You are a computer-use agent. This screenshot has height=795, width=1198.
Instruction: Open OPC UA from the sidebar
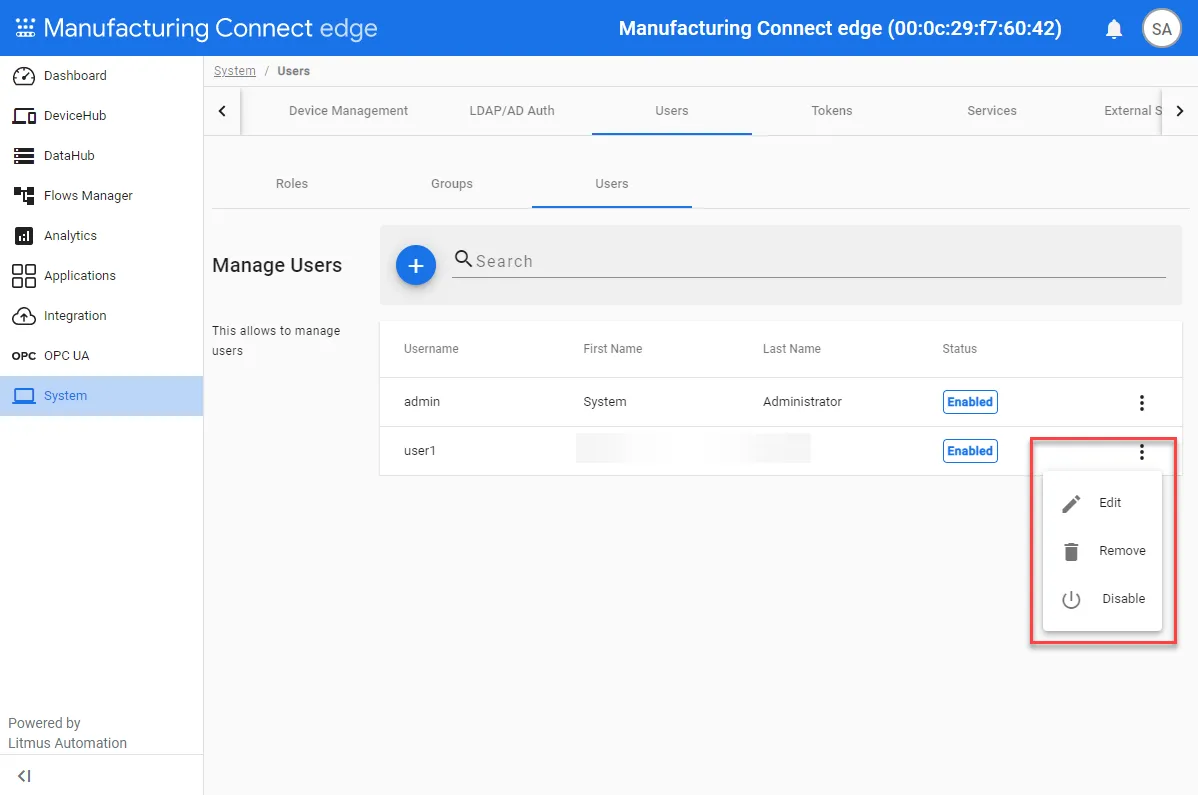click(x=102, y=356)
